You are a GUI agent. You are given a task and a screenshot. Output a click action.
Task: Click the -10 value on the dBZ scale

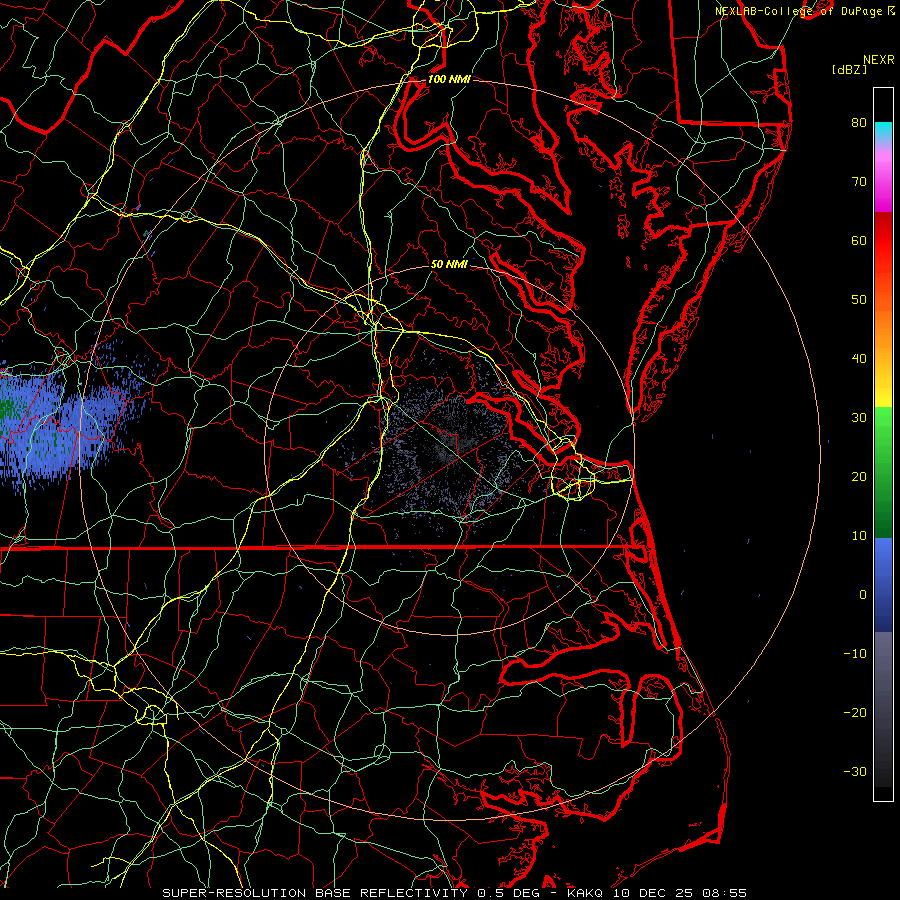pyautogui.click(x=855, y=654)
